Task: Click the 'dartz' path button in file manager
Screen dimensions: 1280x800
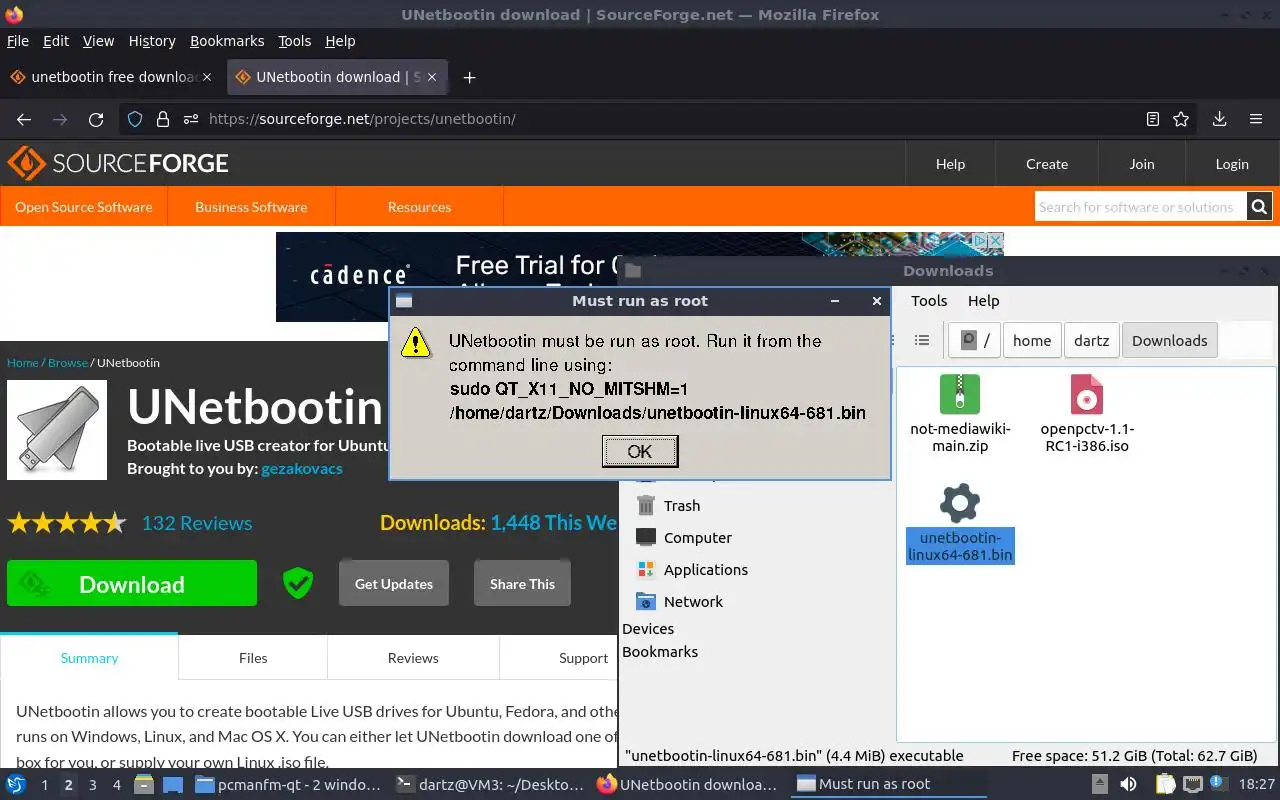Action: [1091, 340]
